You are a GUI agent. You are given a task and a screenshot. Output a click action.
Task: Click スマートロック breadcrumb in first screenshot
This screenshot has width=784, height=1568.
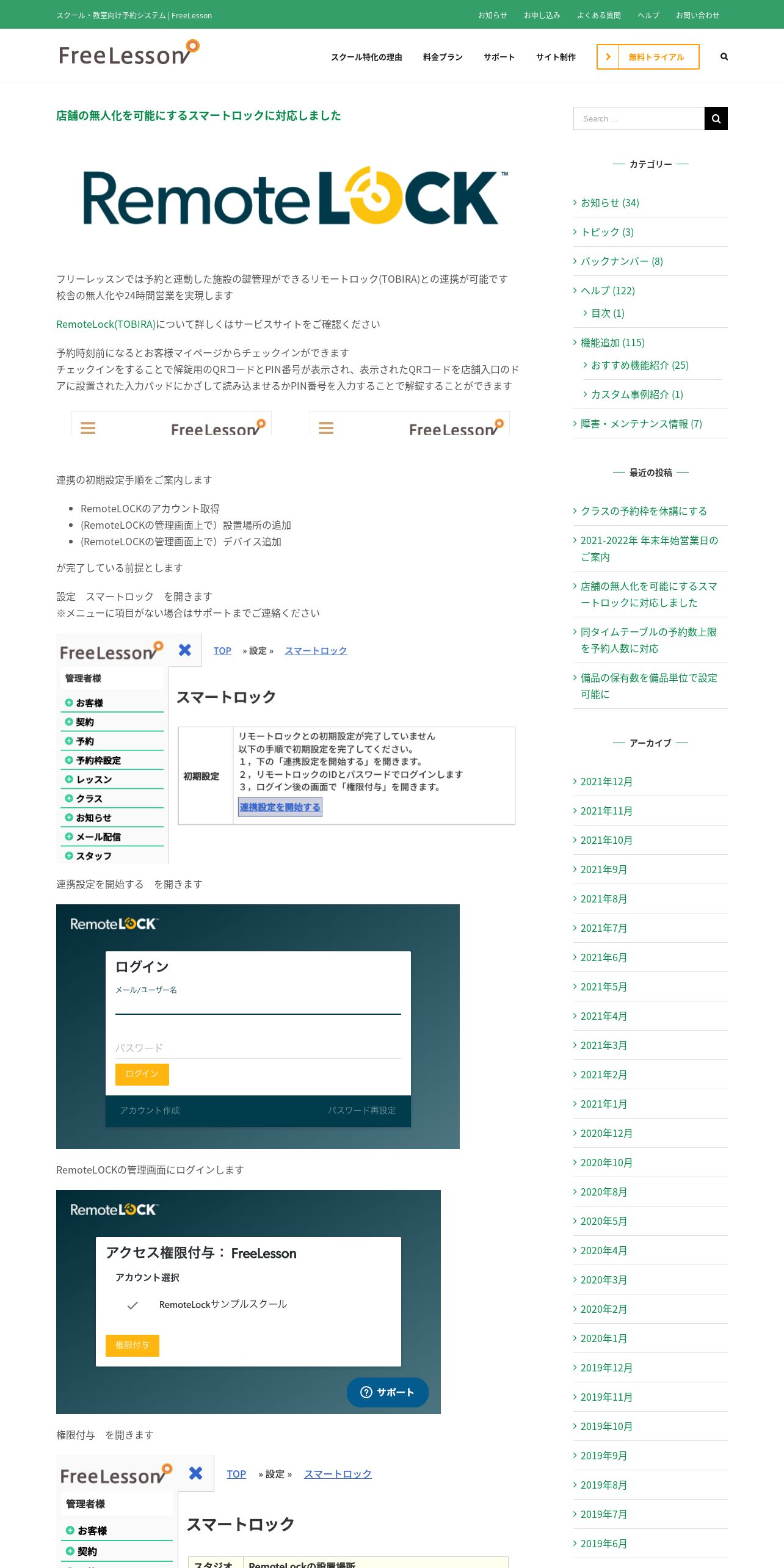click(x=316, y=651)
